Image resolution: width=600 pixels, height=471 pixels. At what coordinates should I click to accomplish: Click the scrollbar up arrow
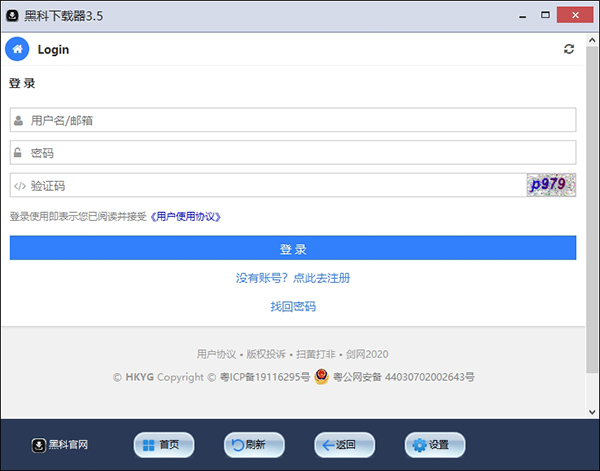point(592,40)
